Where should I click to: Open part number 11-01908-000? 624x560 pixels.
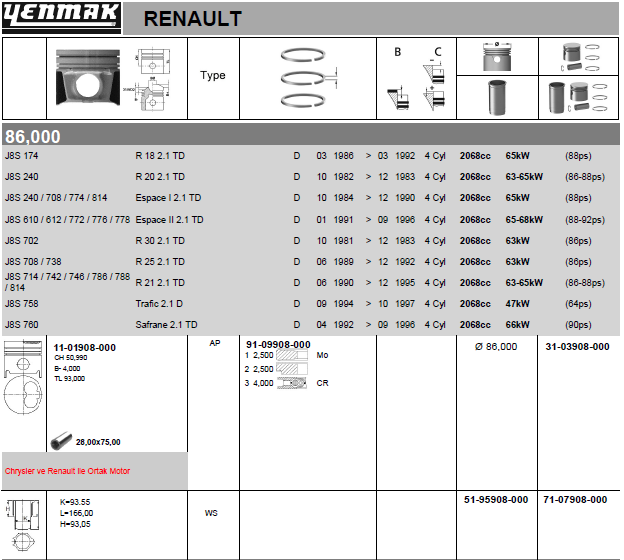click(x=85, y=347)
